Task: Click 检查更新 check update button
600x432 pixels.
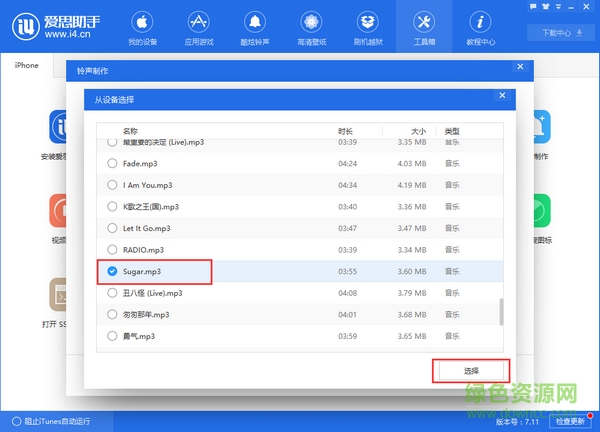Action: click(x=573, y=421)
